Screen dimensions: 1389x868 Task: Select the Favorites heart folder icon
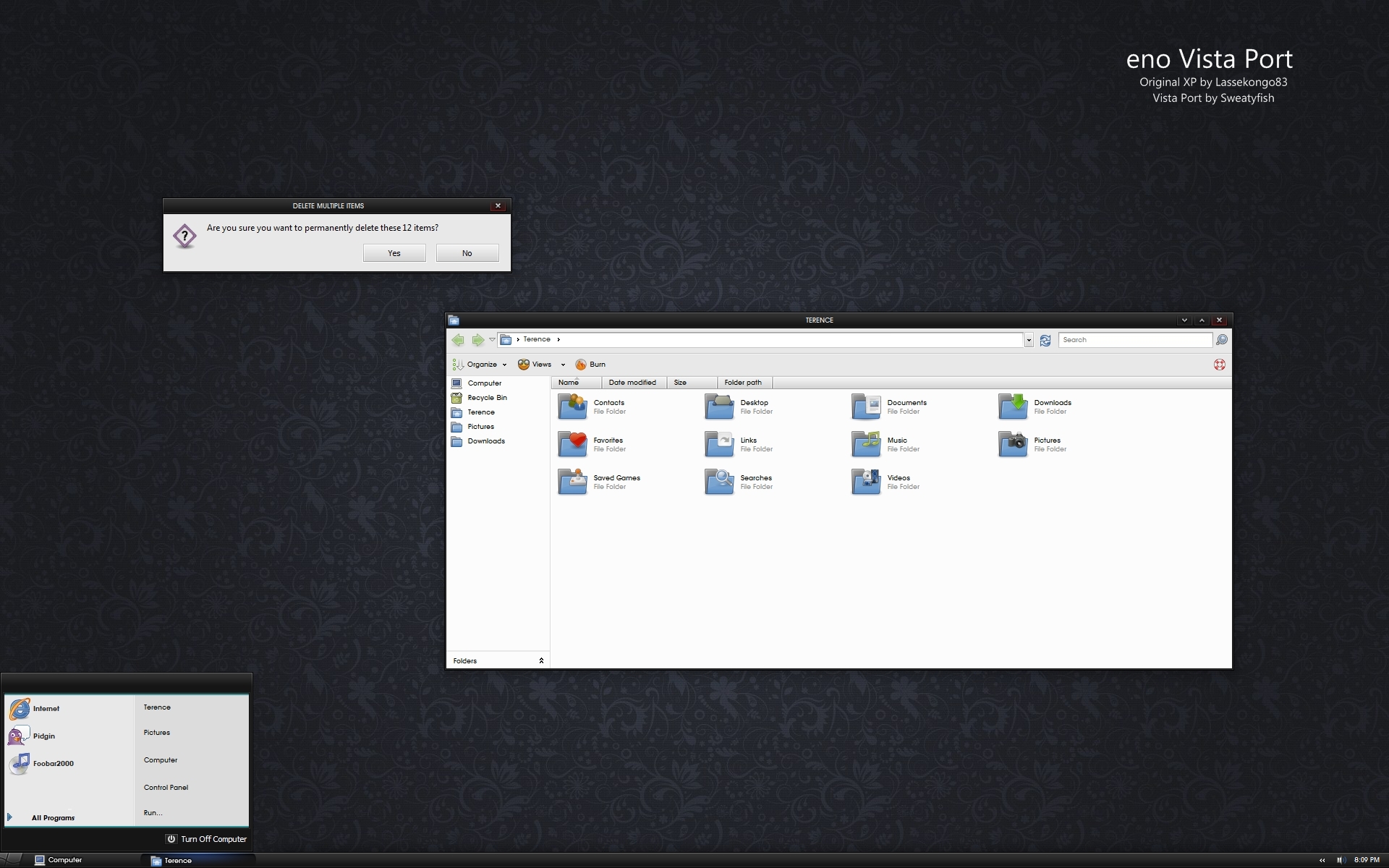click(572, 444)
